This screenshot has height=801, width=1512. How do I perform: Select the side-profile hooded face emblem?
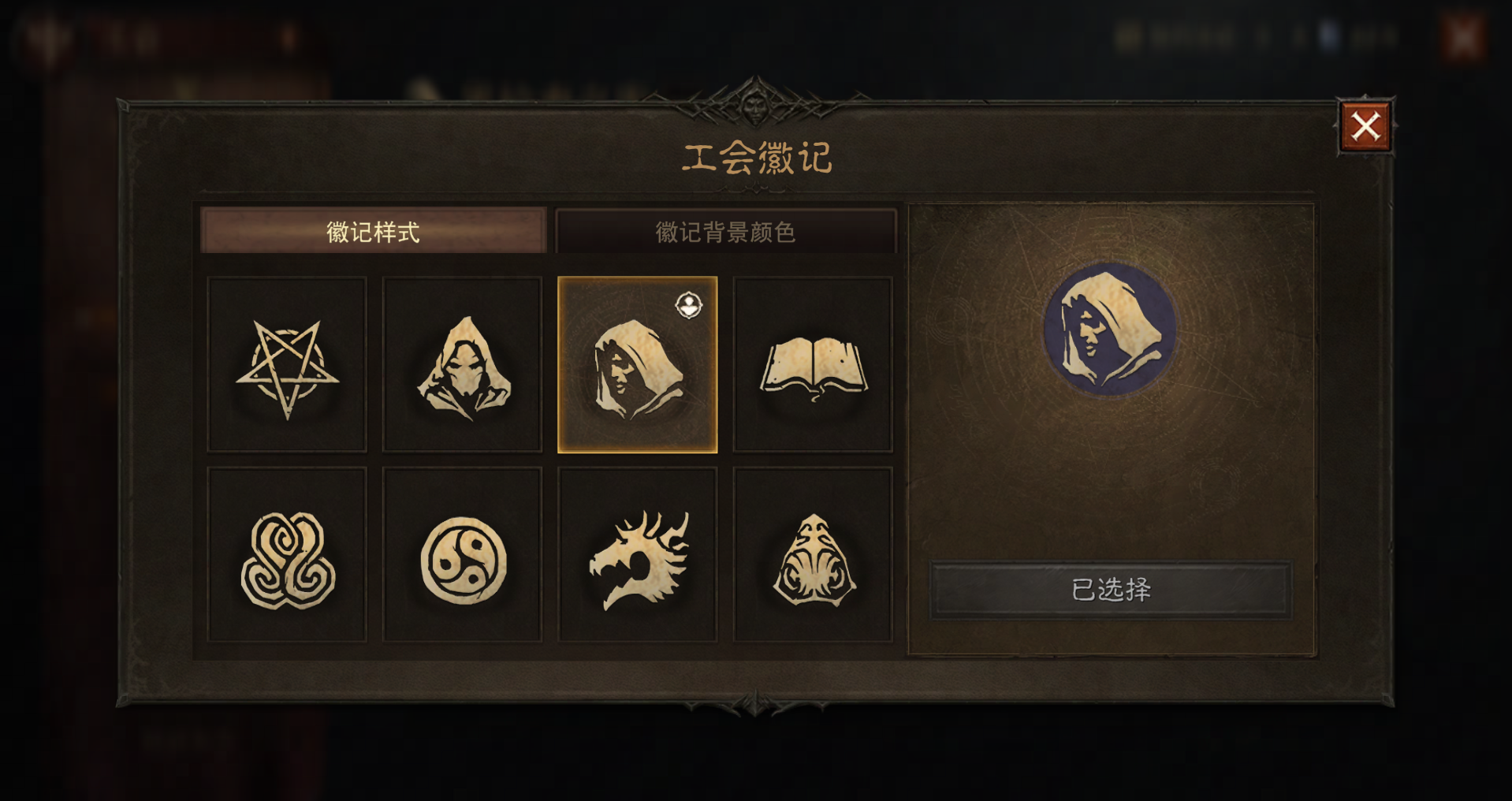click(x=637, y=364)
